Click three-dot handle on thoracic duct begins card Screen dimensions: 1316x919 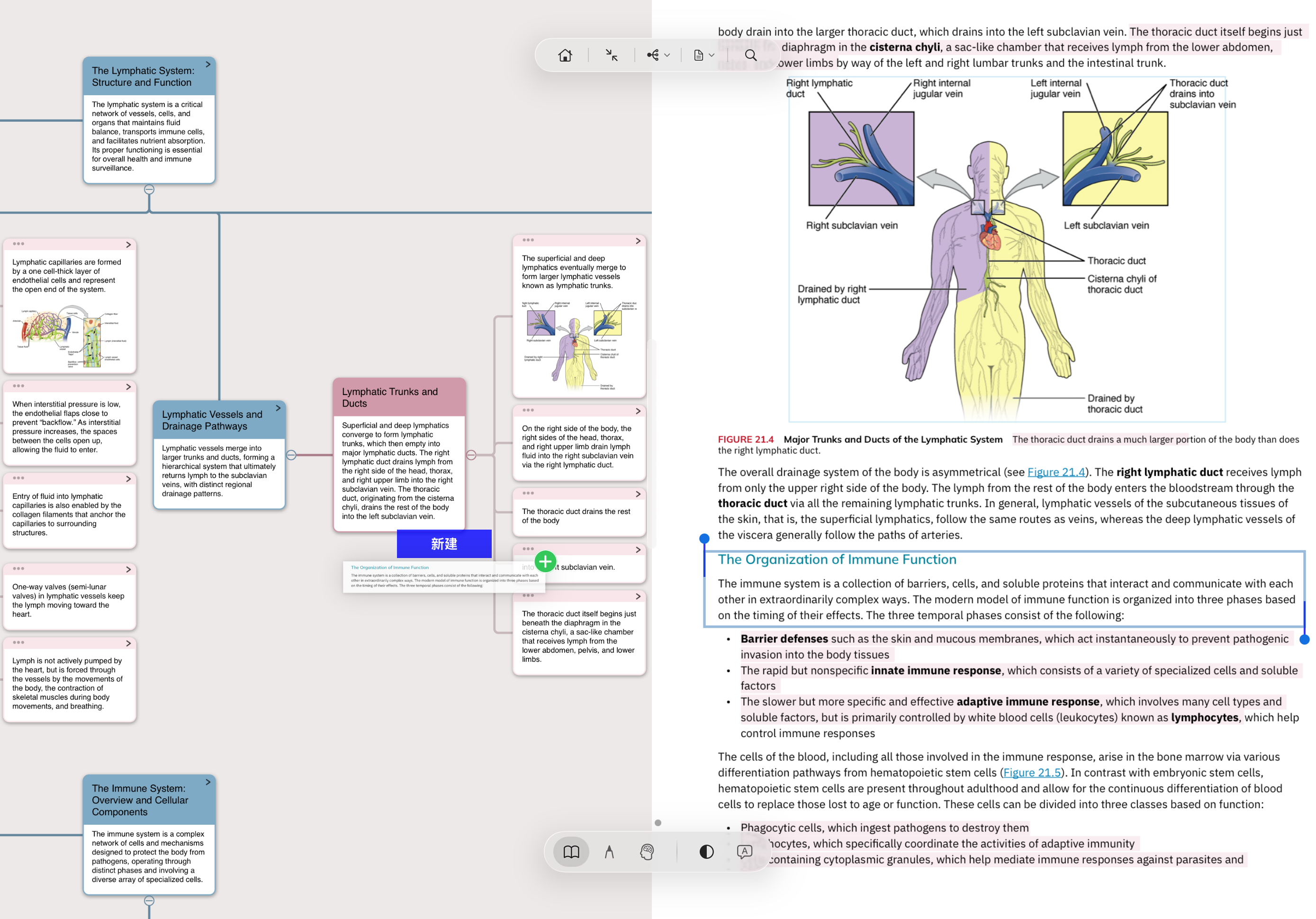[528, 595]
